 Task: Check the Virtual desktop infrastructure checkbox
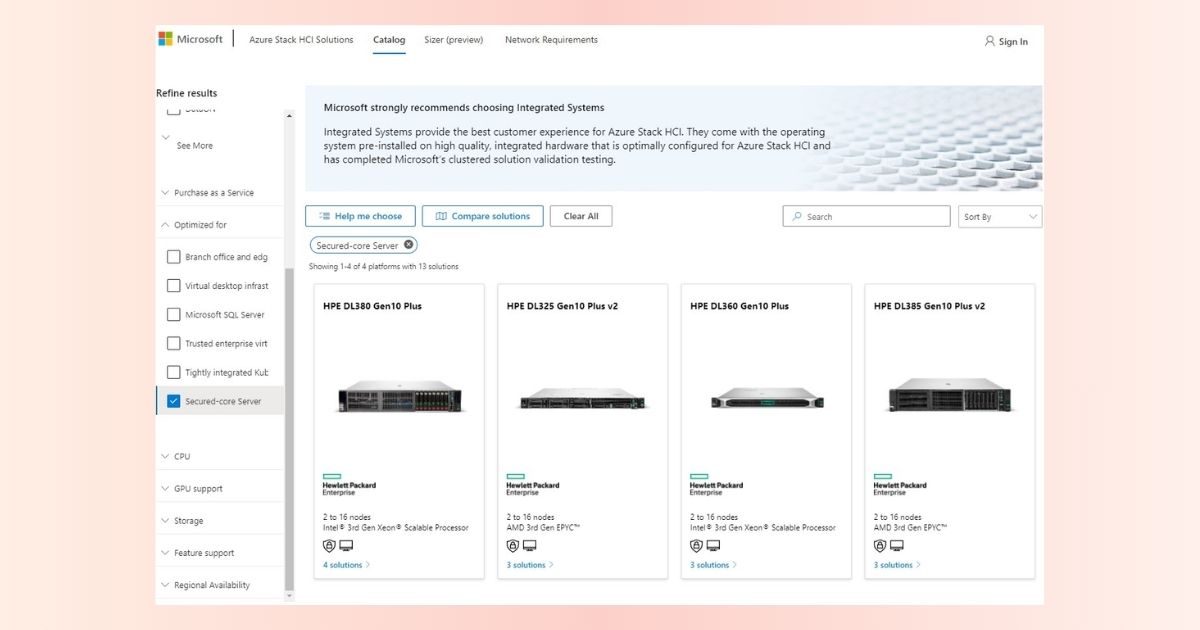point(174,286)
